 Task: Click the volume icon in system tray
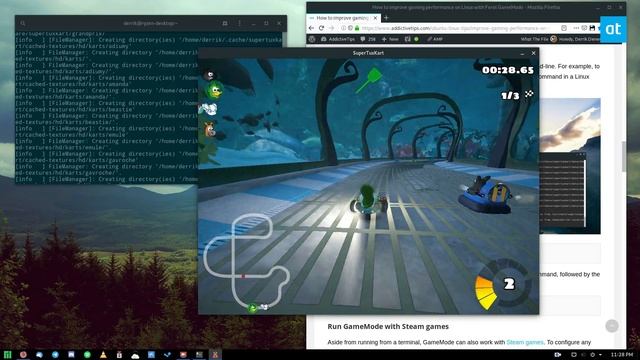pyautogui.click(x=583, y=355)
